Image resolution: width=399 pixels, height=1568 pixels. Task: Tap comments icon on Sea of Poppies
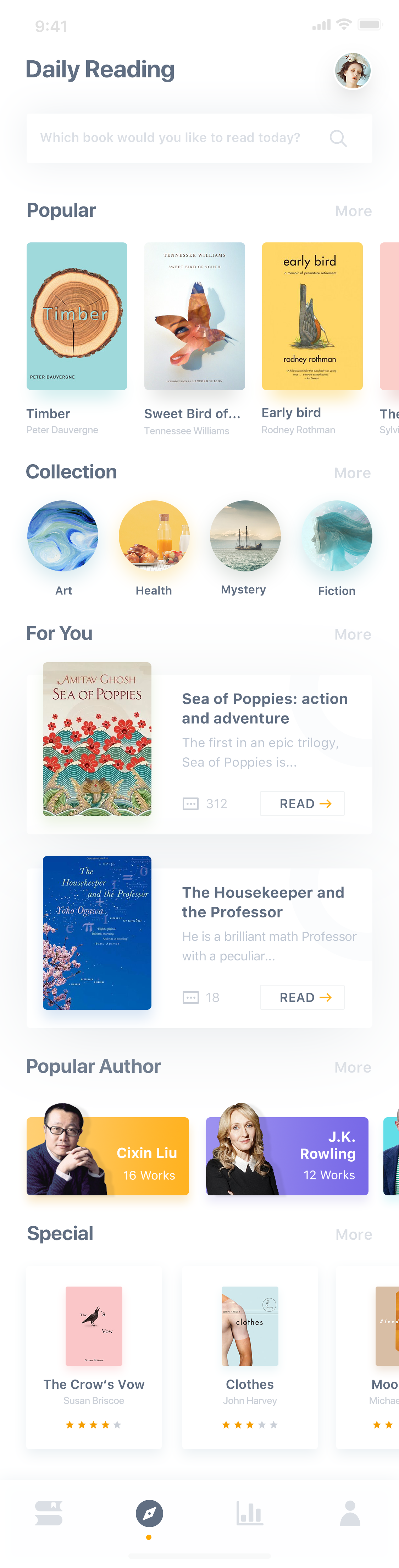(x=190, y=804)
